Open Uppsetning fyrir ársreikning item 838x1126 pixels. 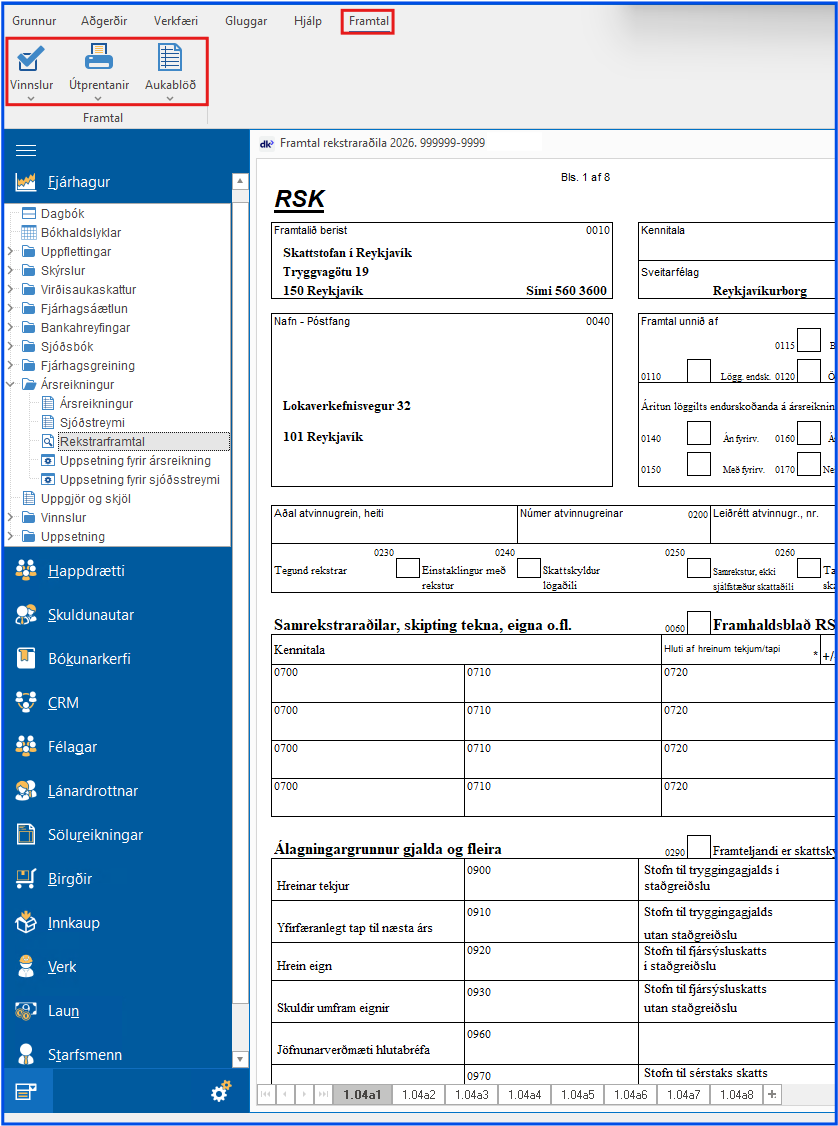tap(135, 461)
